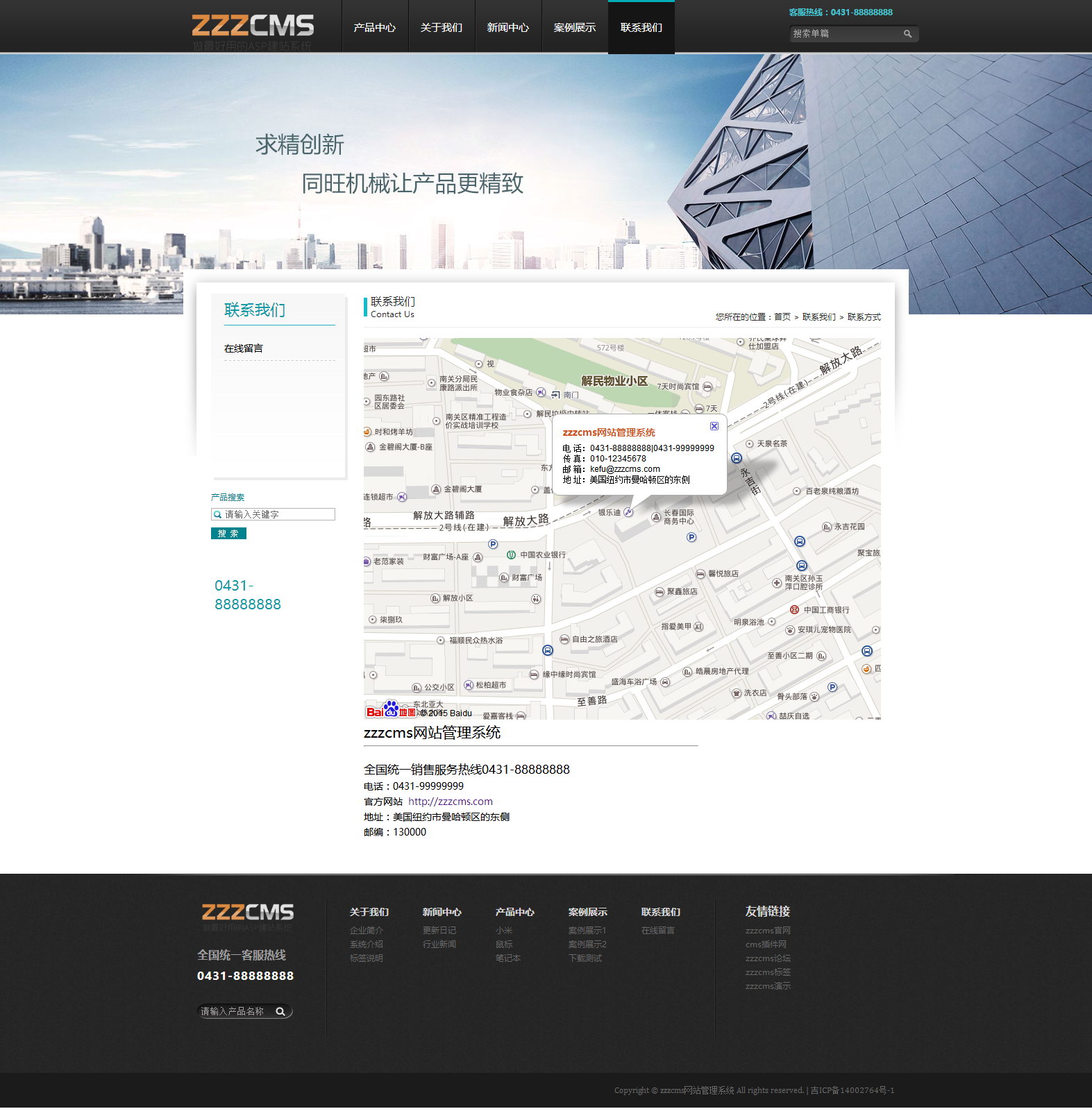Click the 金碧阁大厦 building marker icon

(x=436, y=489)
